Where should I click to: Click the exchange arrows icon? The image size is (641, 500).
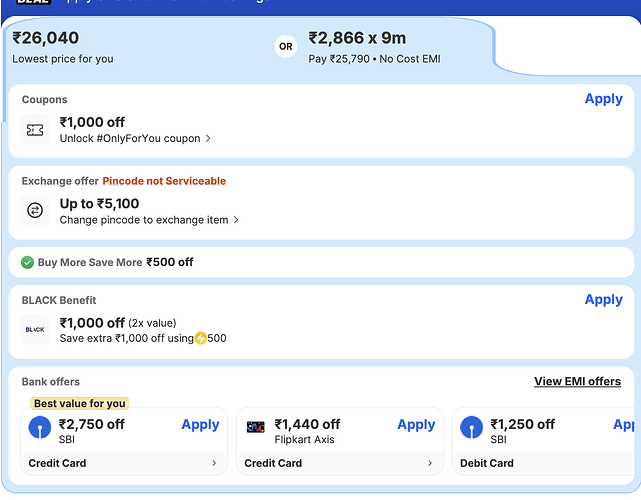35,210
